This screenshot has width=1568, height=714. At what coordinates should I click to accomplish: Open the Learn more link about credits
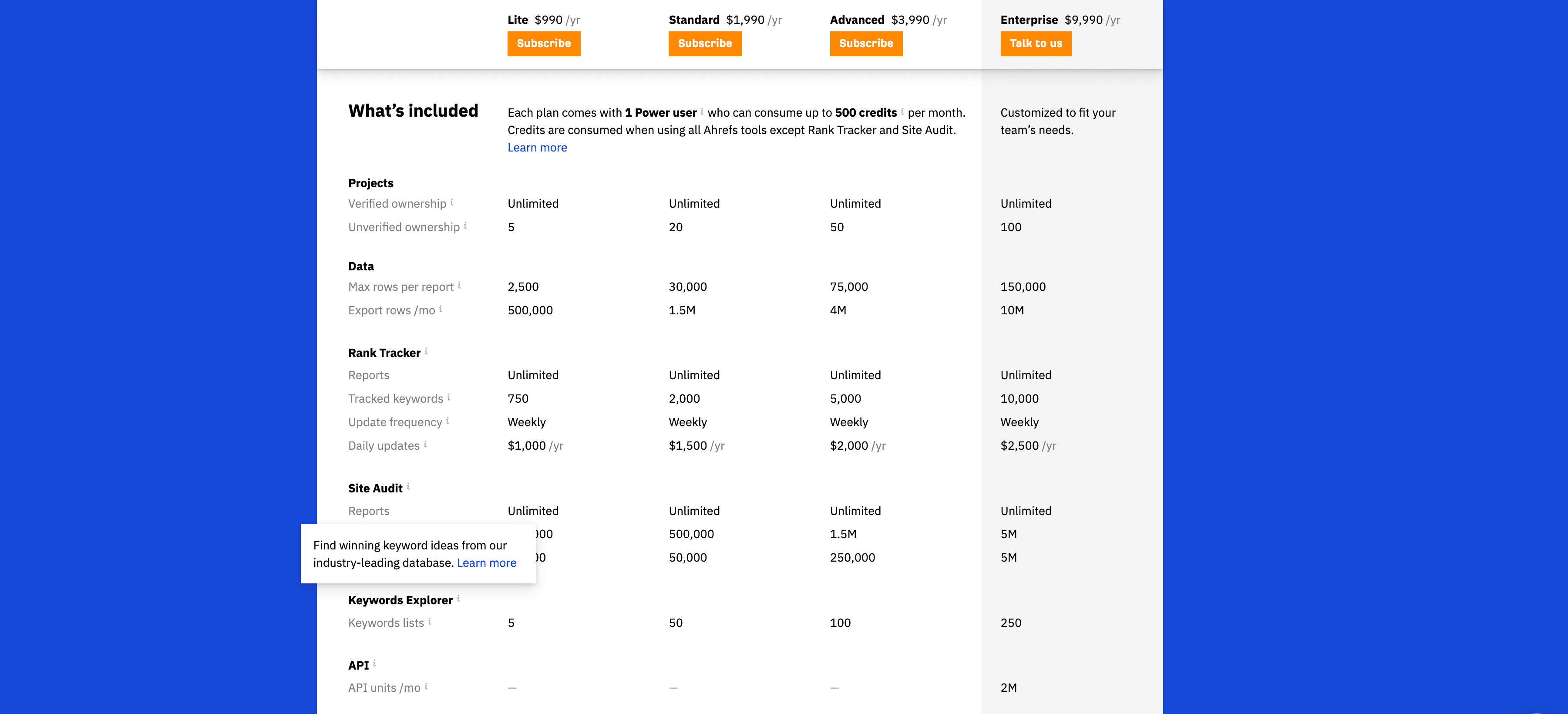click(538, 147)
